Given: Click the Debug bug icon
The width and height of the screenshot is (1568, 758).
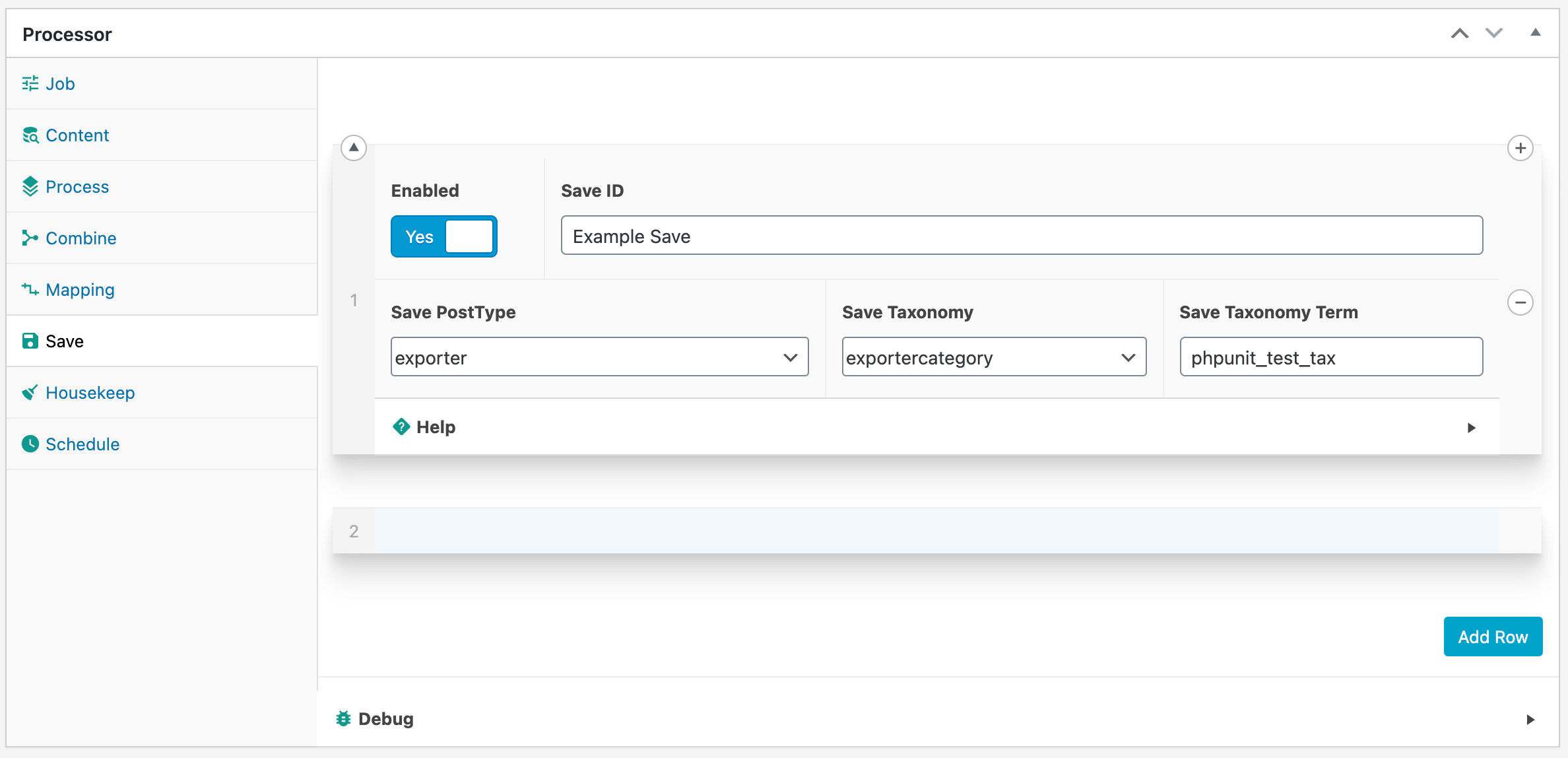Looking at the screenshot, I should point(343,719).
